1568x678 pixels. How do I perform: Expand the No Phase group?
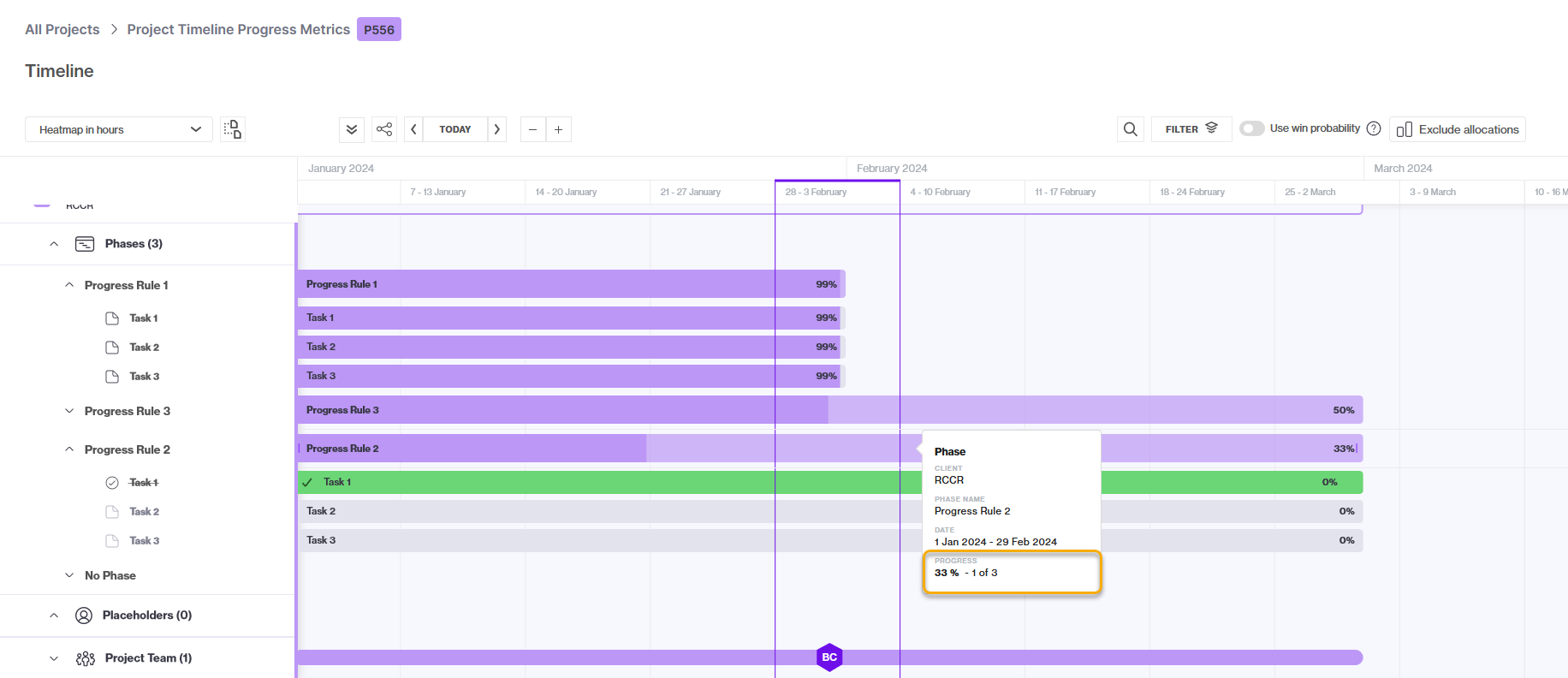[x=69, y=575]
